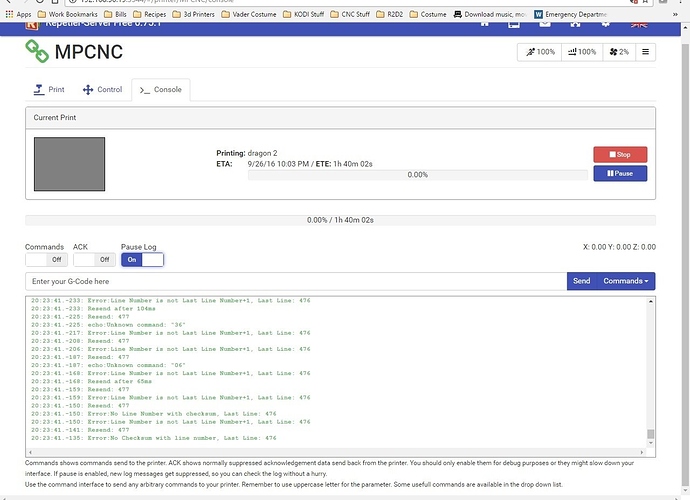The height and width of the screenshot is (500, 690).
Task: Open the Emergency Department bookmark
Action: (571, 15)
